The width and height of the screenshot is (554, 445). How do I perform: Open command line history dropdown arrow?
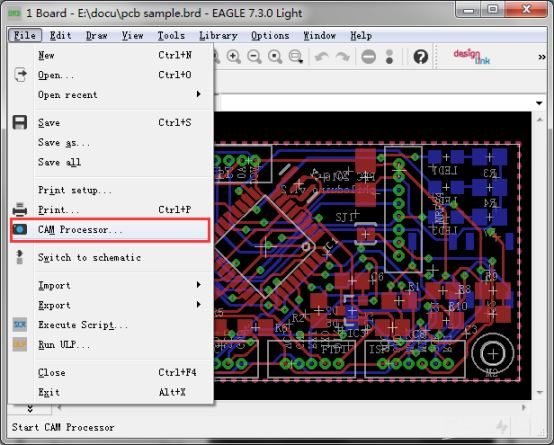[x=539, y=103]
